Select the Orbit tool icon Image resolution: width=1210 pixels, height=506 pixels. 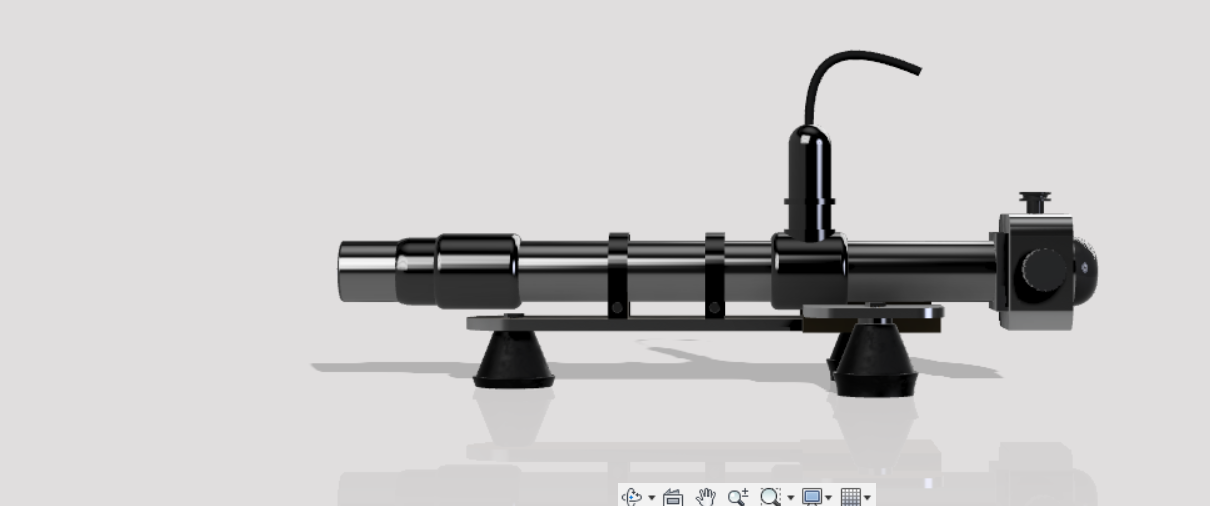tap(631, 497)
